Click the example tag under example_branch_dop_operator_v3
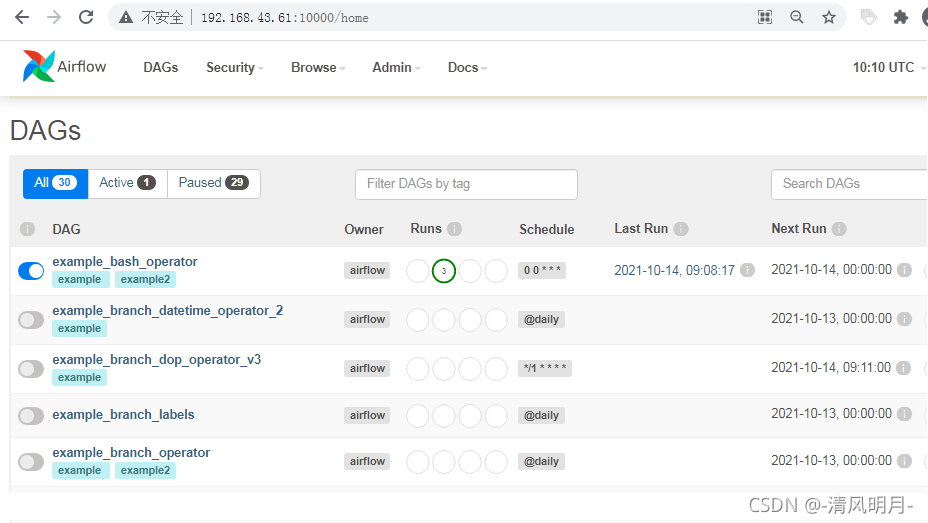The height and width of the screenshot is (523, 928). point(79,377)
